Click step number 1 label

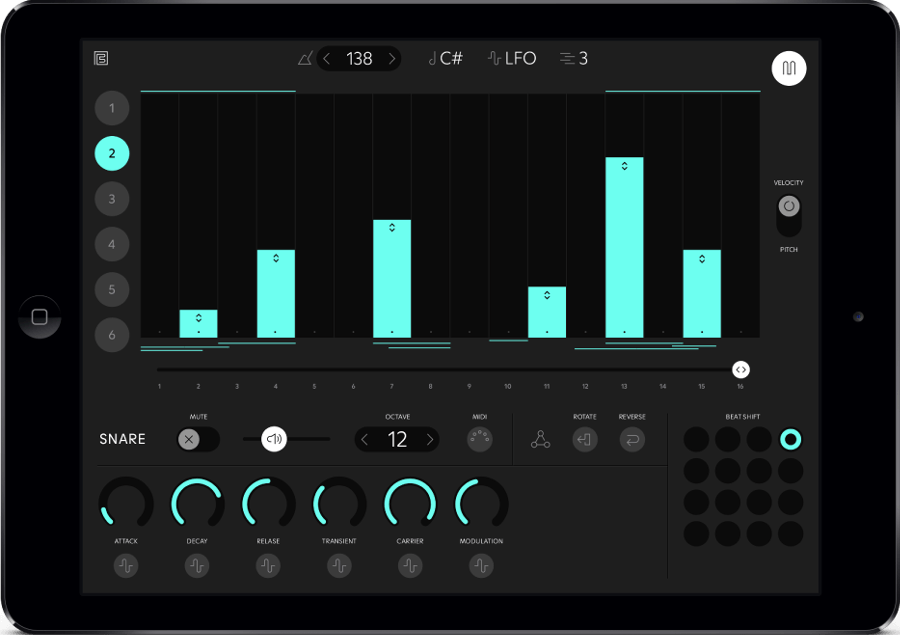[x=160, y=386]
